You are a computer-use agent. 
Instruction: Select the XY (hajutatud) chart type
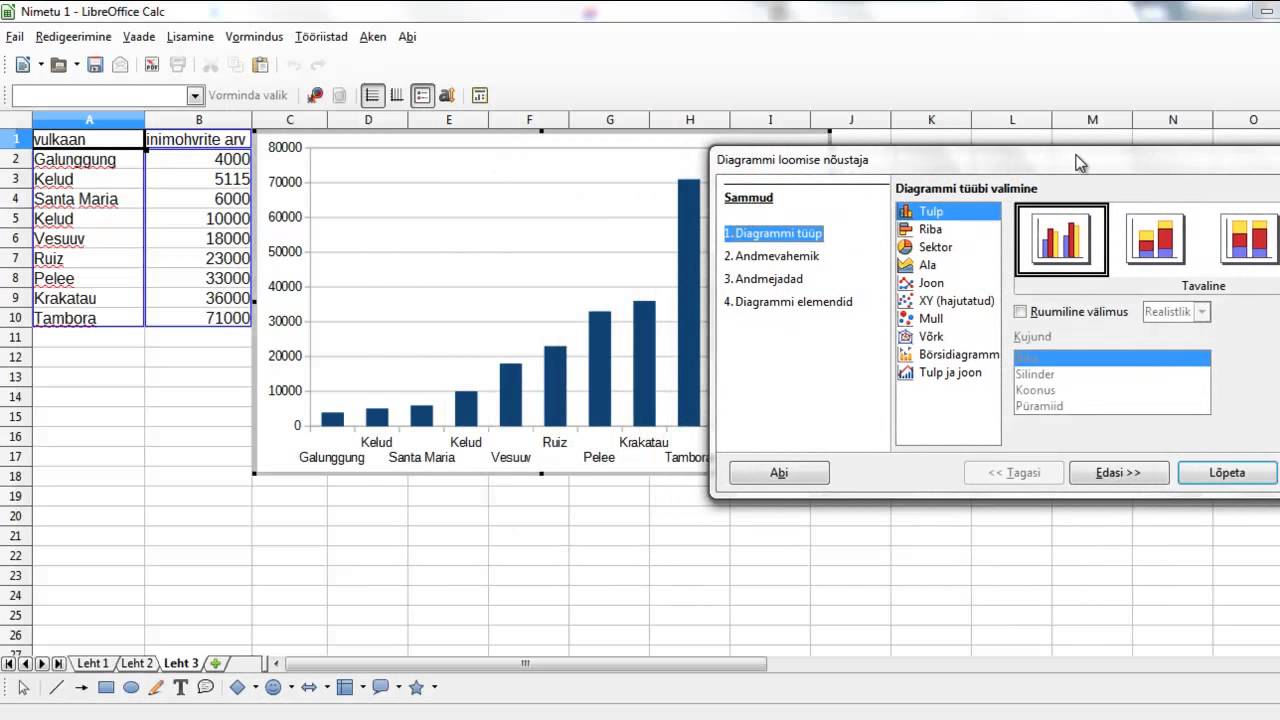(x=948, y=301)
